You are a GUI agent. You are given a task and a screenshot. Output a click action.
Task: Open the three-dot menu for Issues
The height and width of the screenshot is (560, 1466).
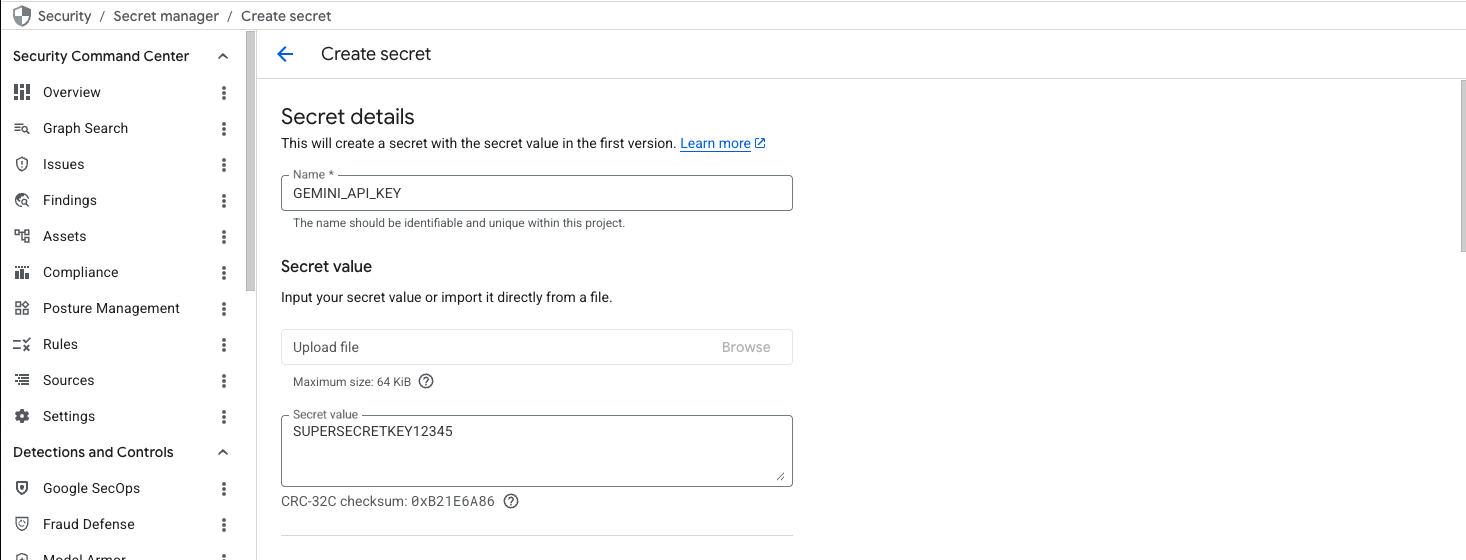(x=224, y=164)
